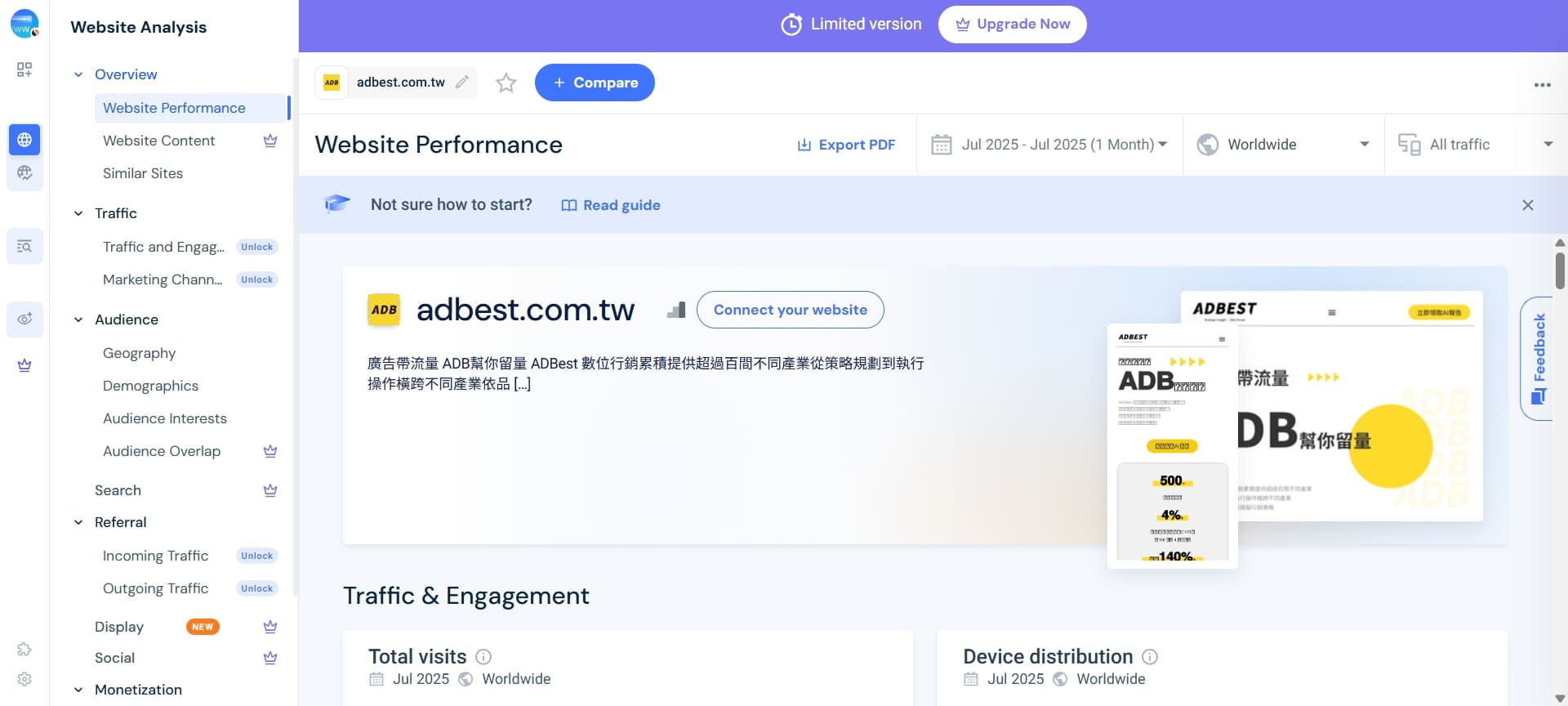Viewport: 1568px width, 706px height.
Task: Open the extensions puzzle icon
Action: (24, 649)
